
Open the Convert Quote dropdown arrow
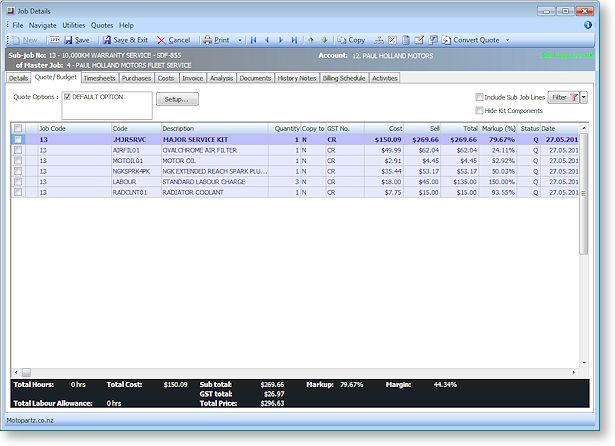pos(508,40)
